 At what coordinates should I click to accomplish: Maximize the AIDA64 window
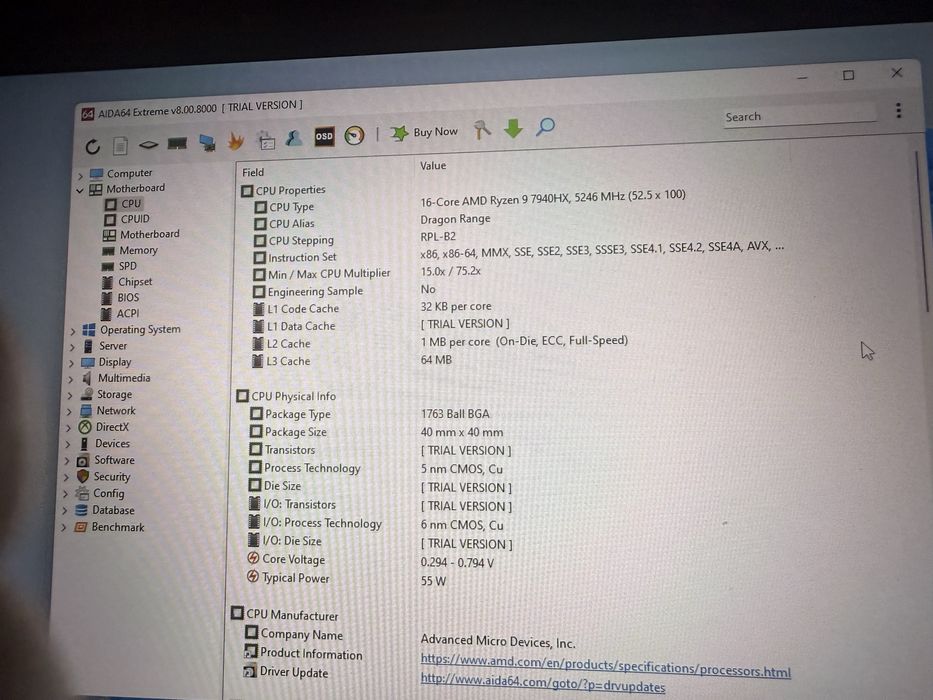pyautogui.click(x=849, y=75)
